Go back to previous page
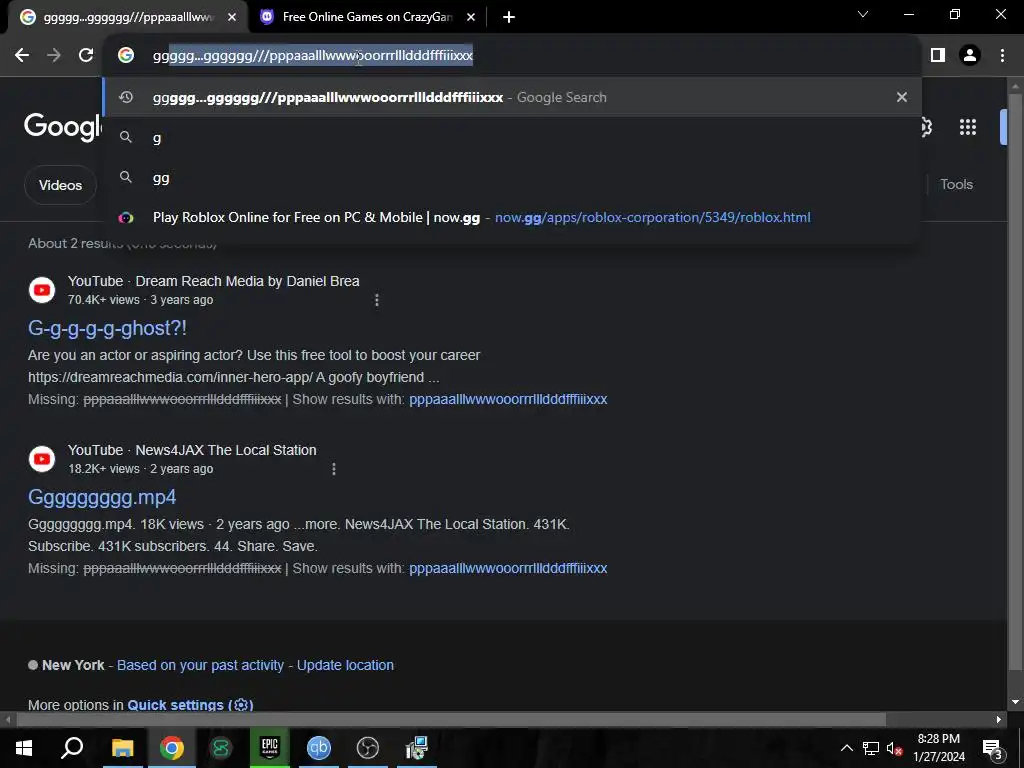1024x768 pixels. (22, 56)
